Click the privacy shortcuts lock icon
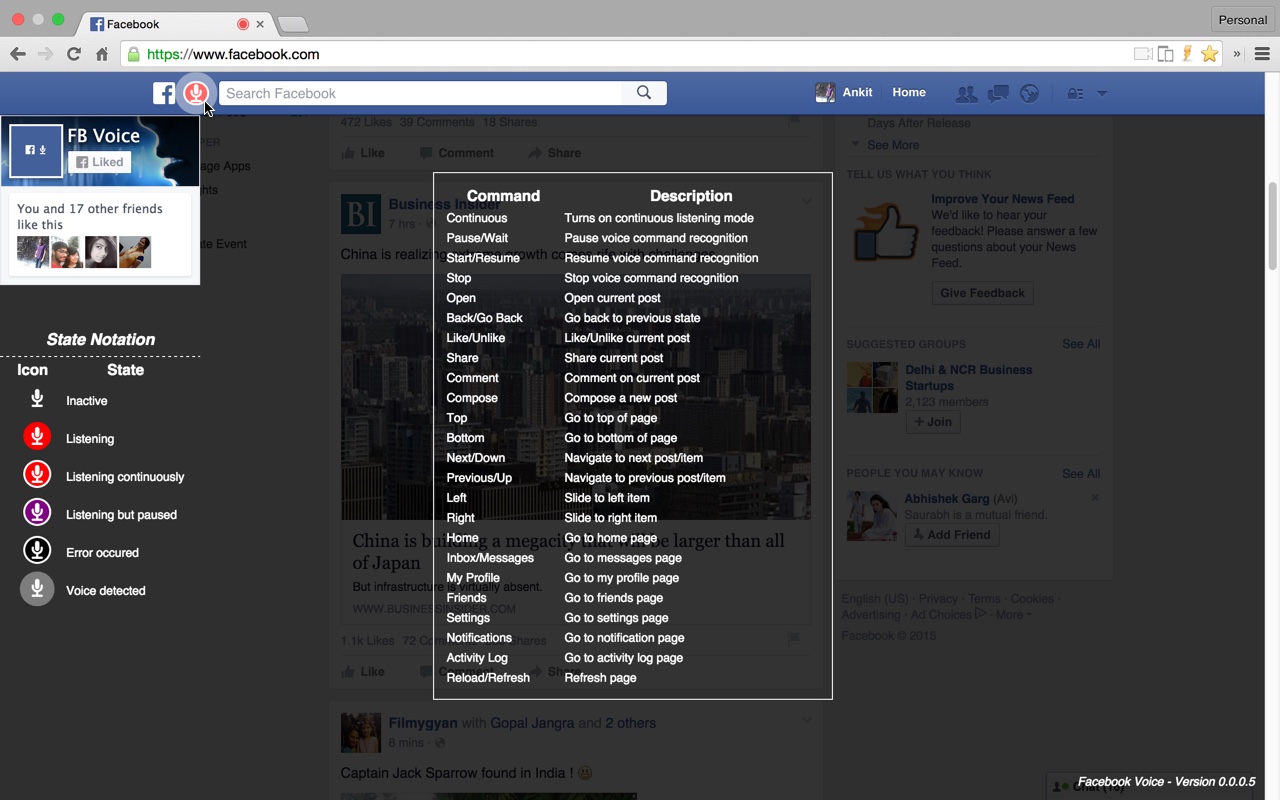Viewport: 1280px width, 800px height. tap(1075, 92)
